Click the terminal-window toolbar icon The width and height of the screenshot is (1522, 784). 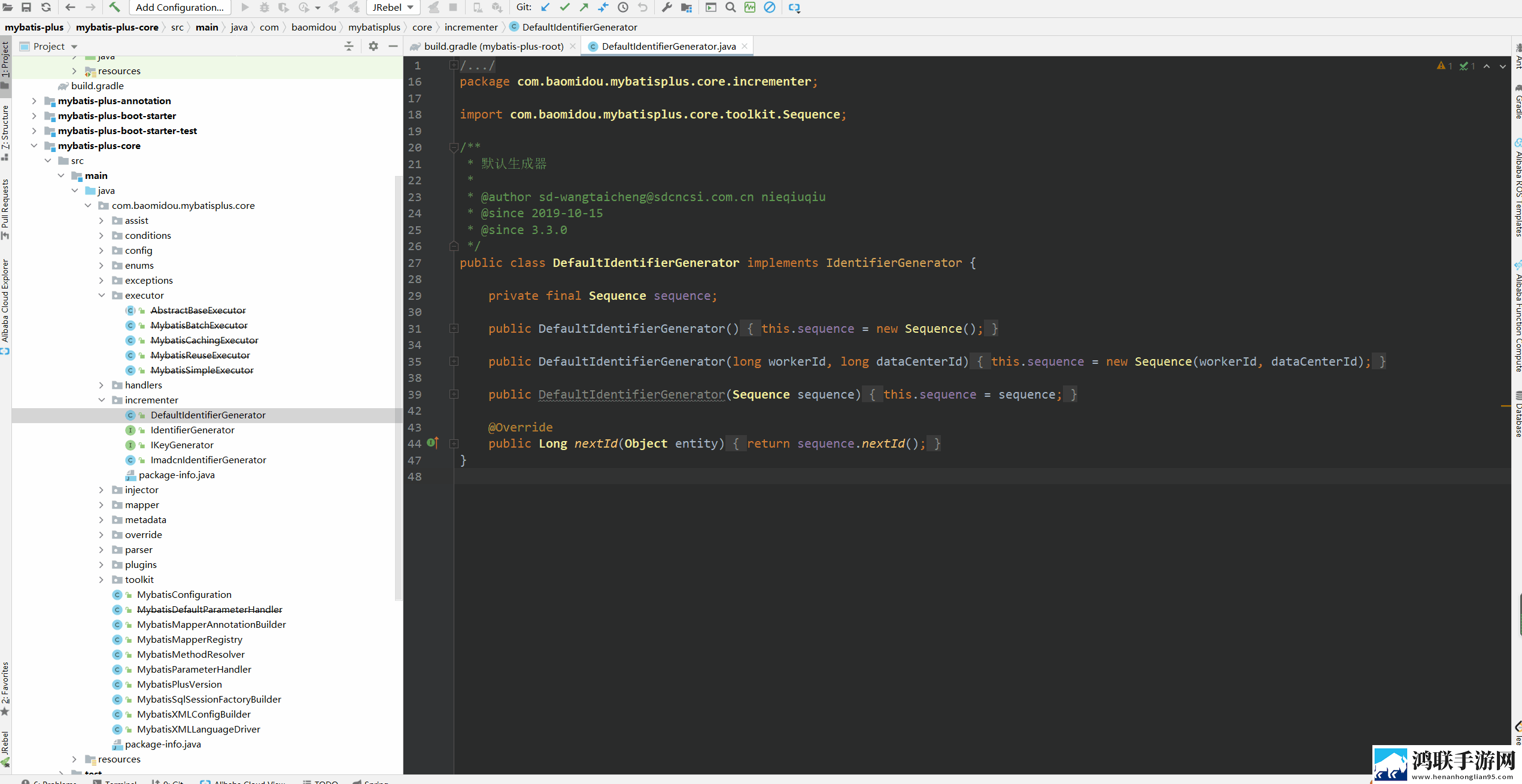click(711, 7)
